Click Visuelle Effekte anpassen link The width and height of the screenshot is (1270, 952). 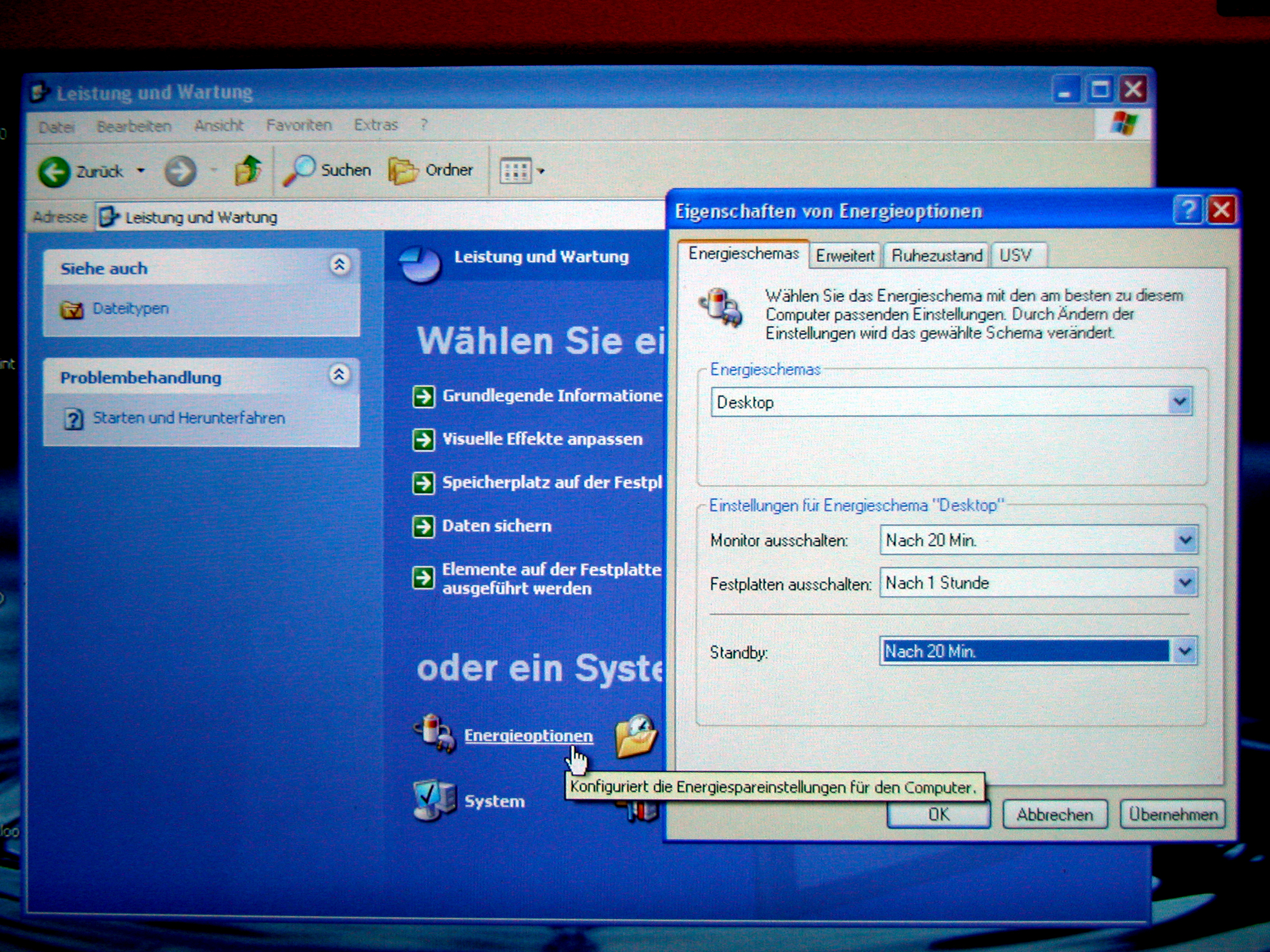[542, 439]
